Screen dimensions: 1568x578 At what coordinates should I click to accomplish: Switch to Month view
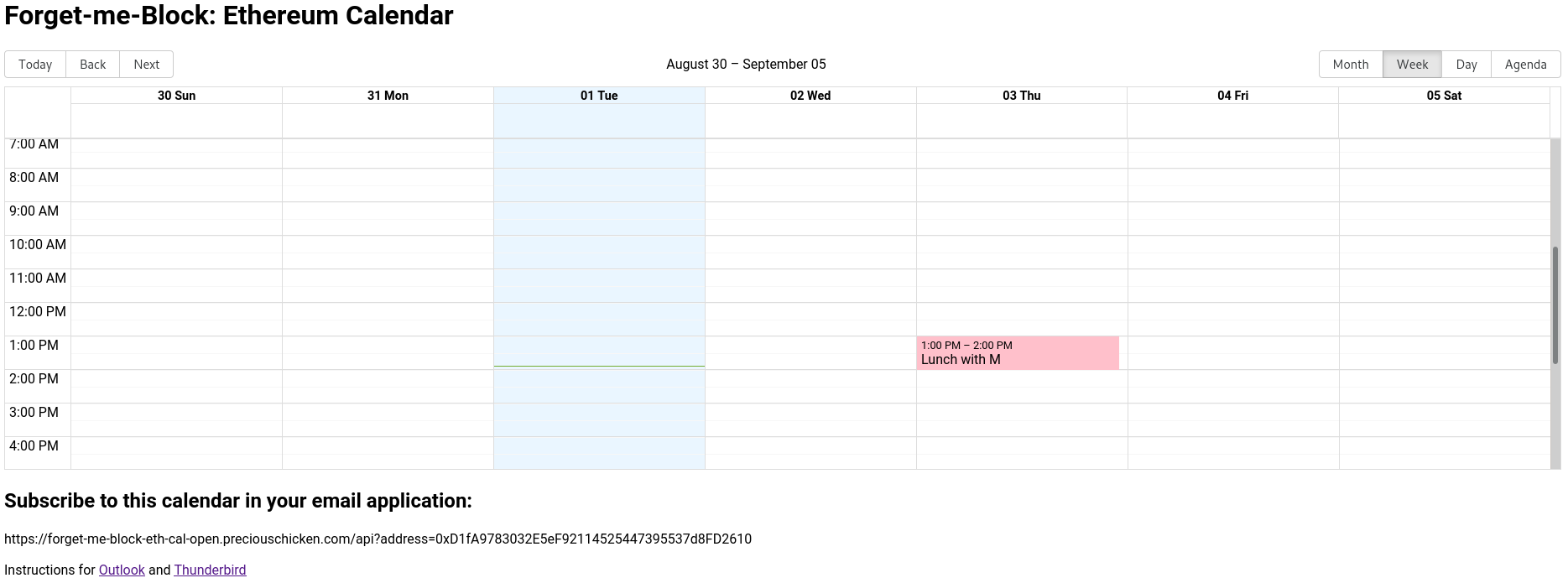tap(1351, 65)
